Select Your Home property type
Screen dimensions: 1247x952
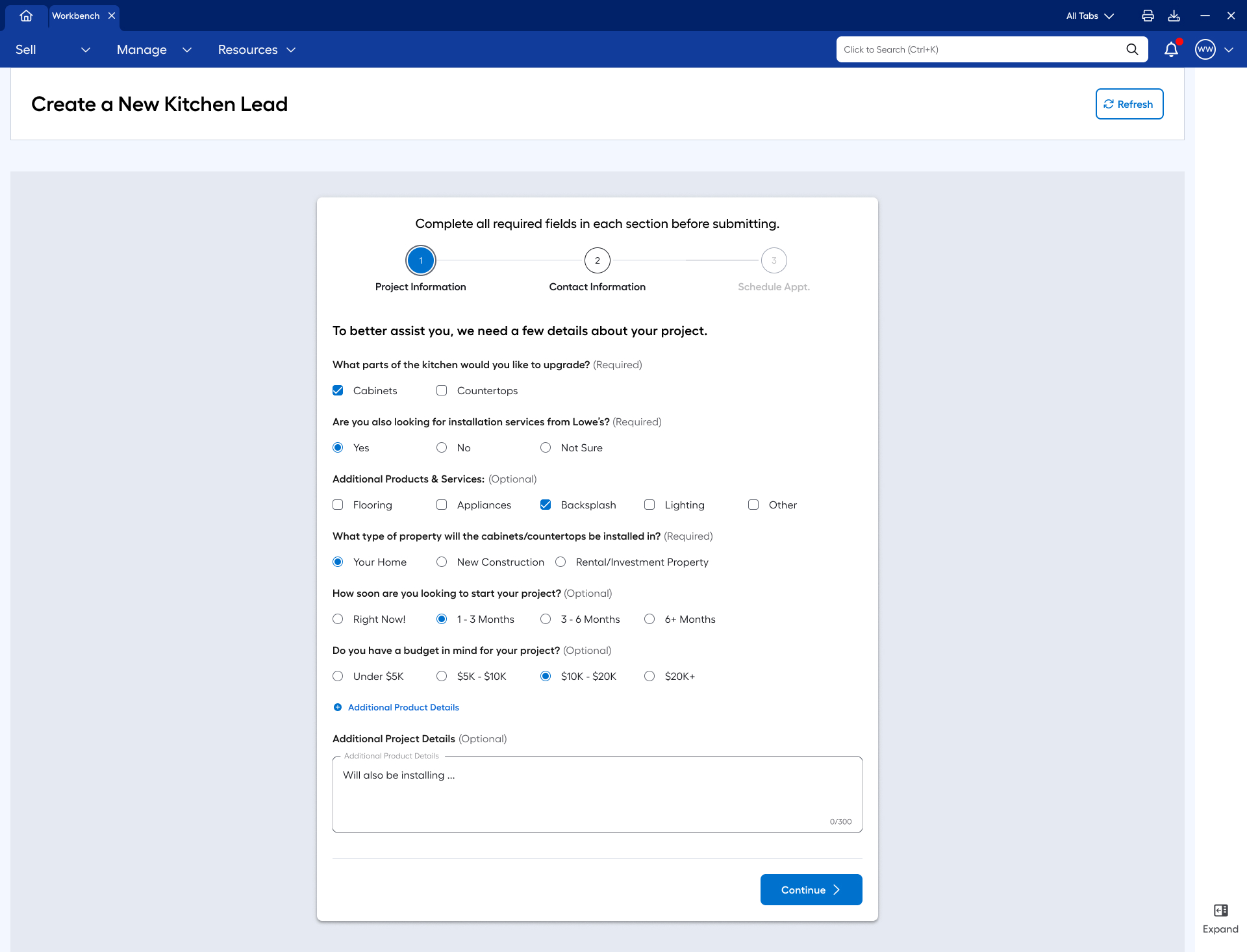click(x=338, y=562)
